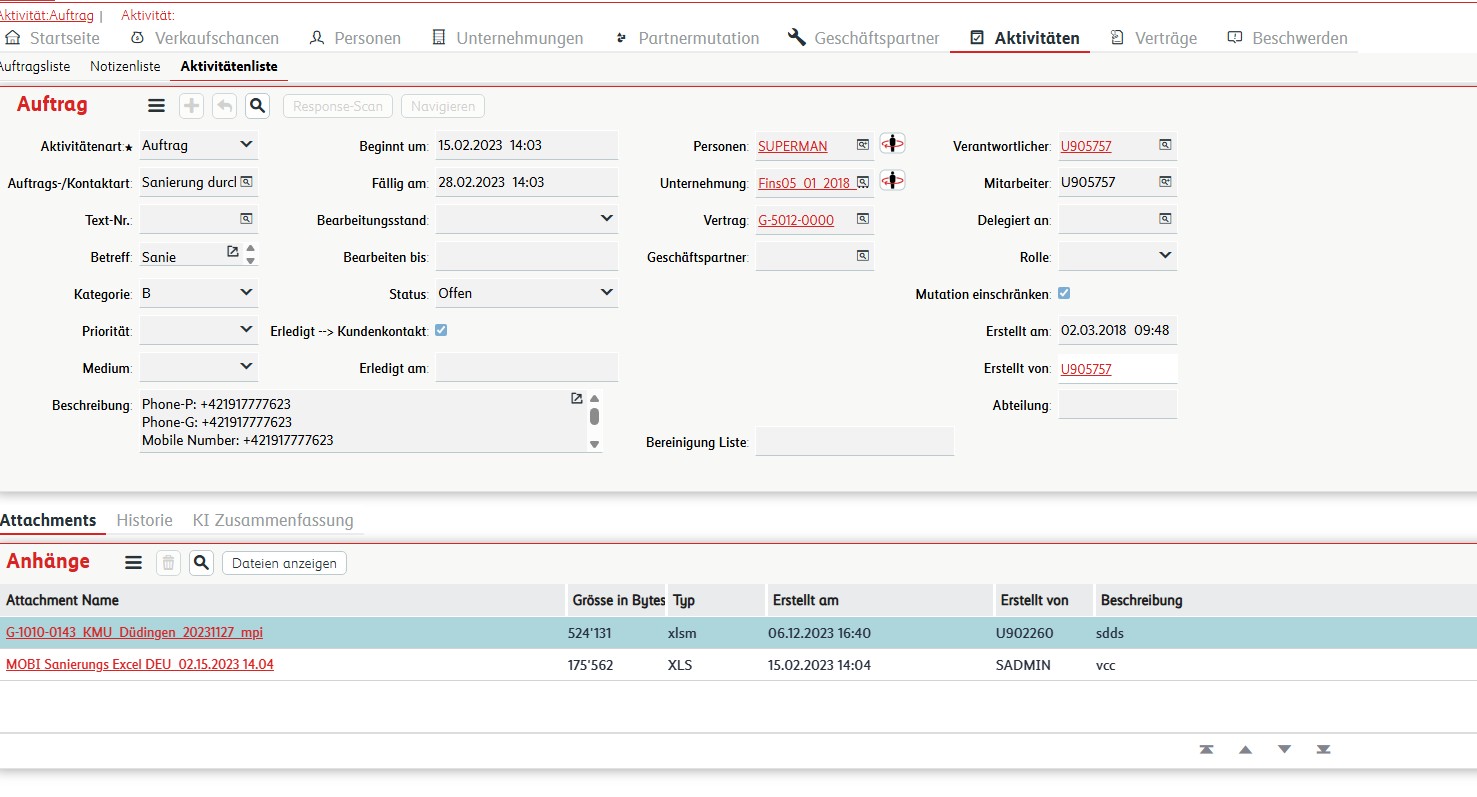Switch to the Verträge tab
Image resolution: width=1477 pixels, height=797 pixels.
pyautogui.click(x=1154, y=38)
